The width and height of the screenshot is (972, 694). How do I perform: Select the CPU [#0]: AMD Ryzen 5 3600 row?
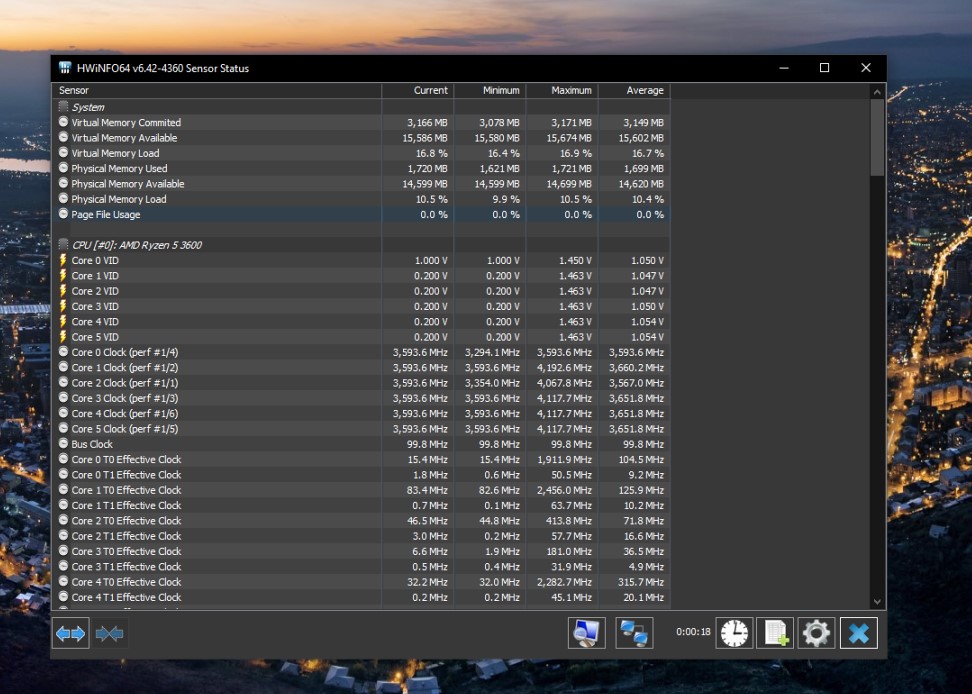point(361,245)
